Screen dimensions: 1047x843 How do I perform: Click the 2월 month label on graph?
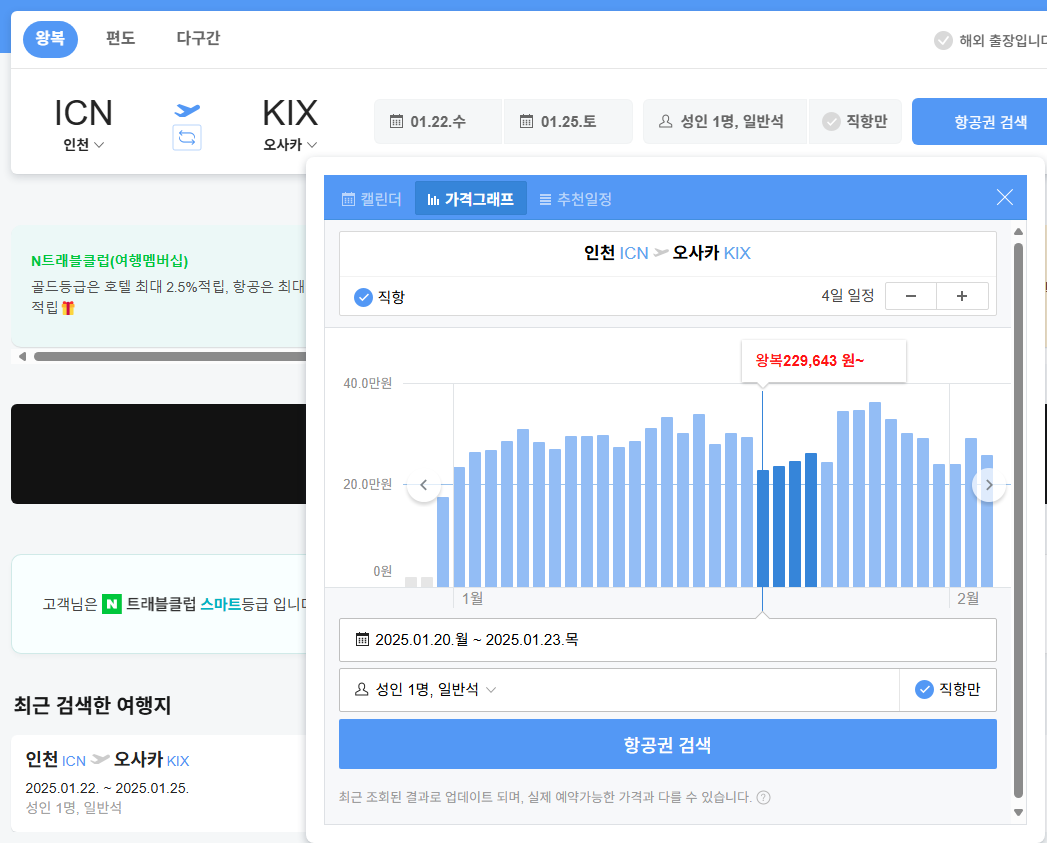click(968, 599)
